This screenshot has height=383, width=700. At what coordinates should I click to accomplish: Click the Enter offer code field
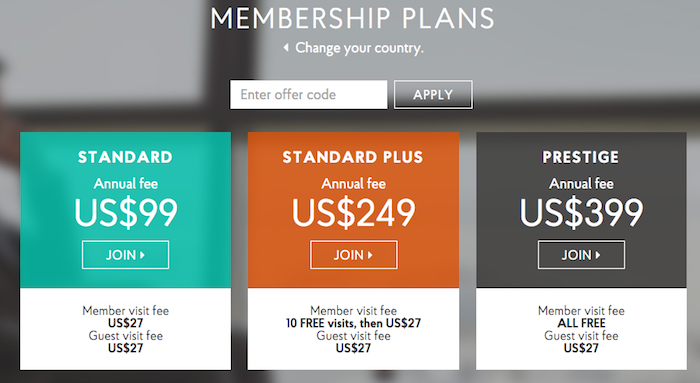click(308, 95)
